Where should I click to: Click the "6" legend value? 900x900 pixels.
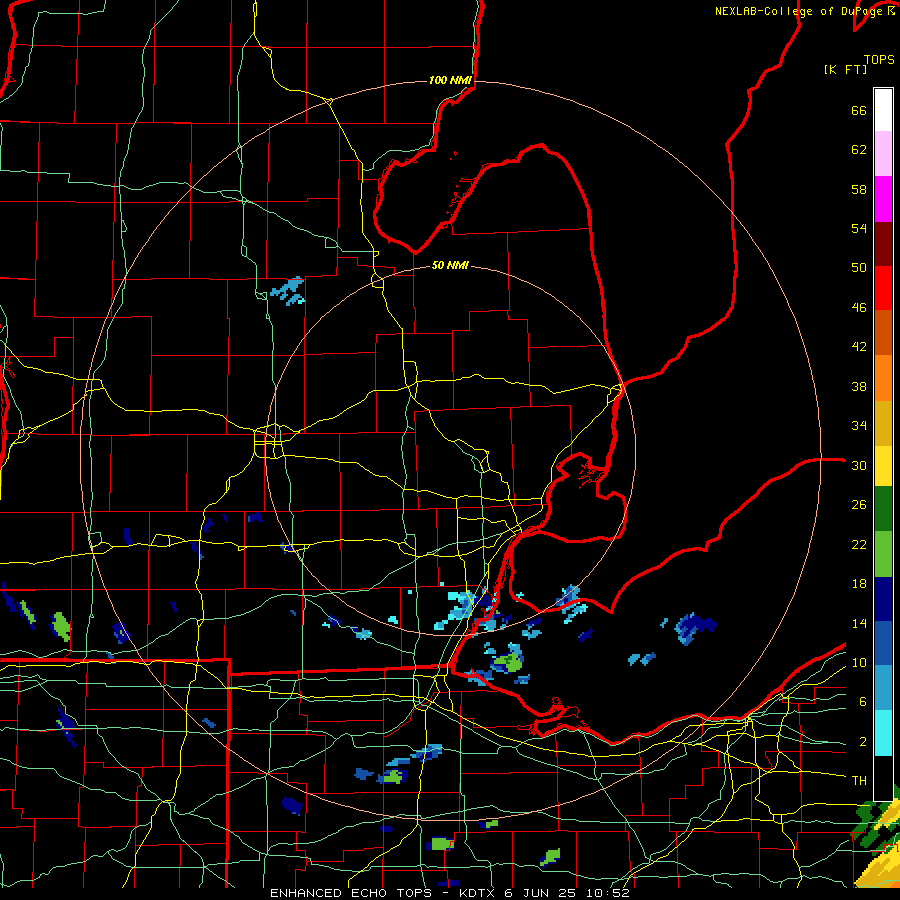862,702
